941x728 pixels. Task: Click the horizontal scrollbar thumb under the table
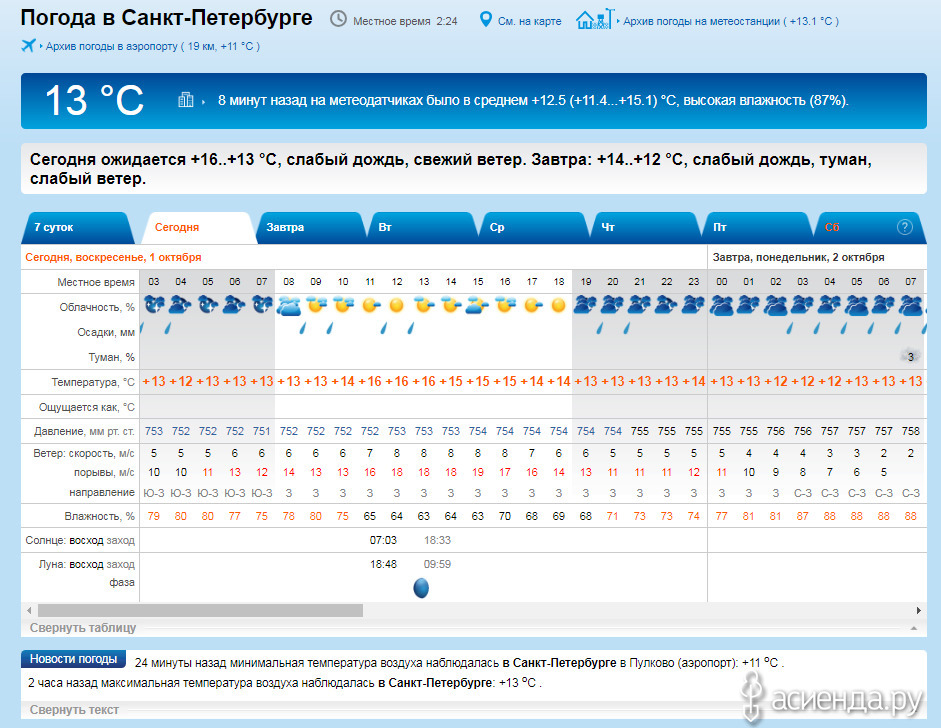(x=200, y=610)
